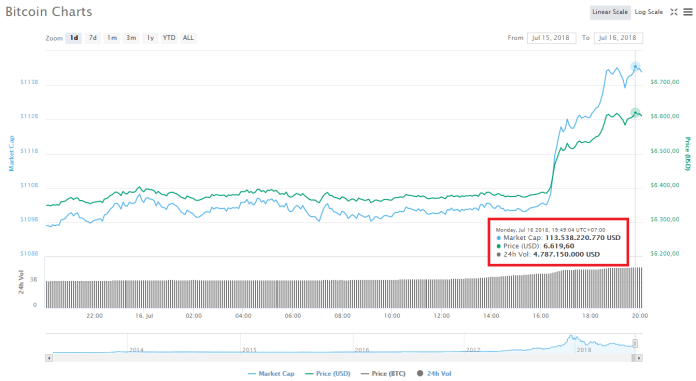Switch to Linear Scale
Viewport: 696px width, 381px height.
tap(610, 12)
